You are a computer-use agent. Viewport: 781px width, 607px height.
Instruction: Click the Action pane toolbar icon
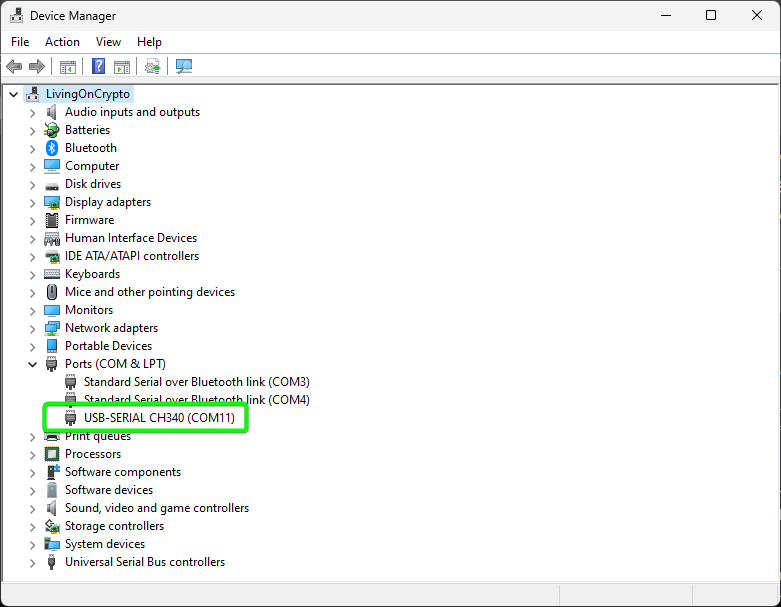click(x=122, y=67)
